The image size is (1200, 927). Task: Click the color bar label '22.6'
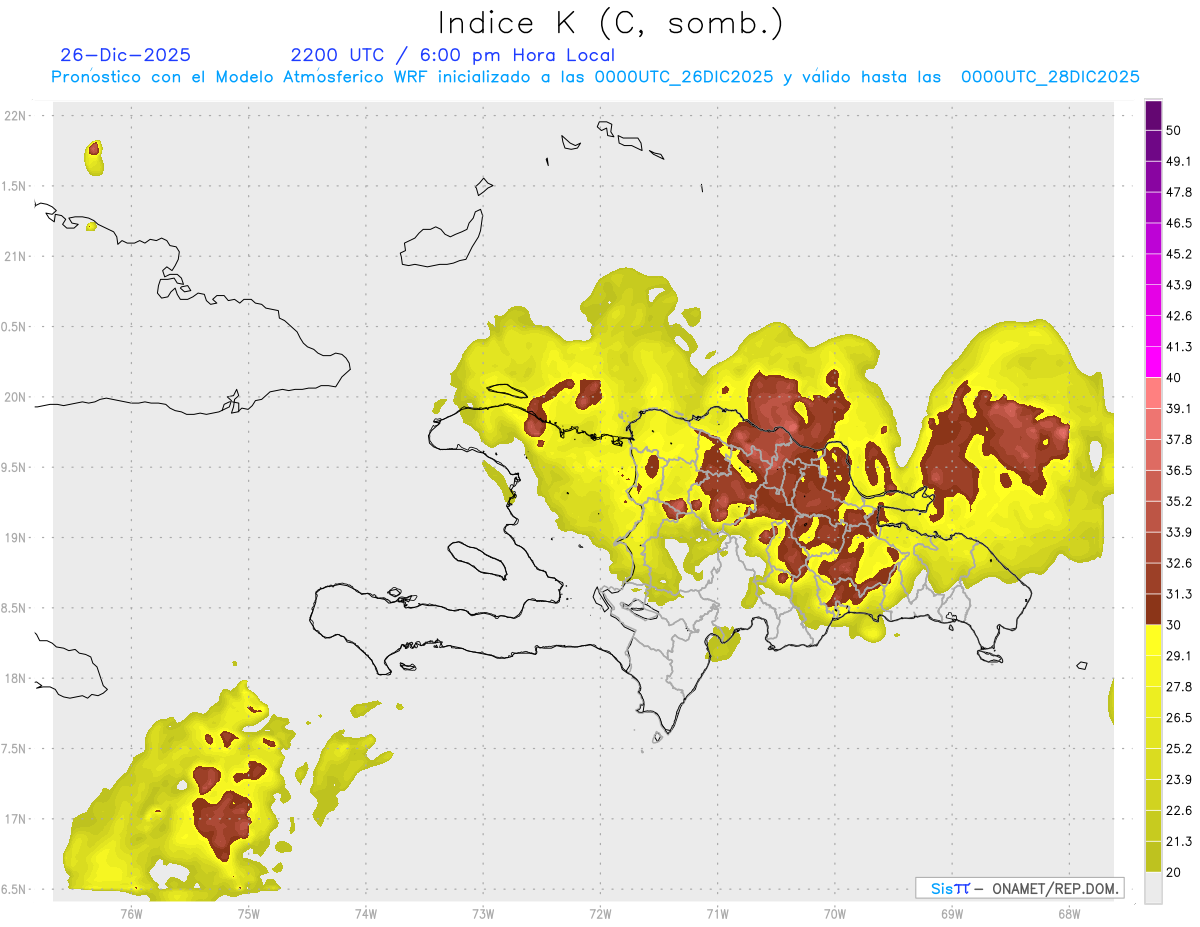click(x=1179, y=810)
